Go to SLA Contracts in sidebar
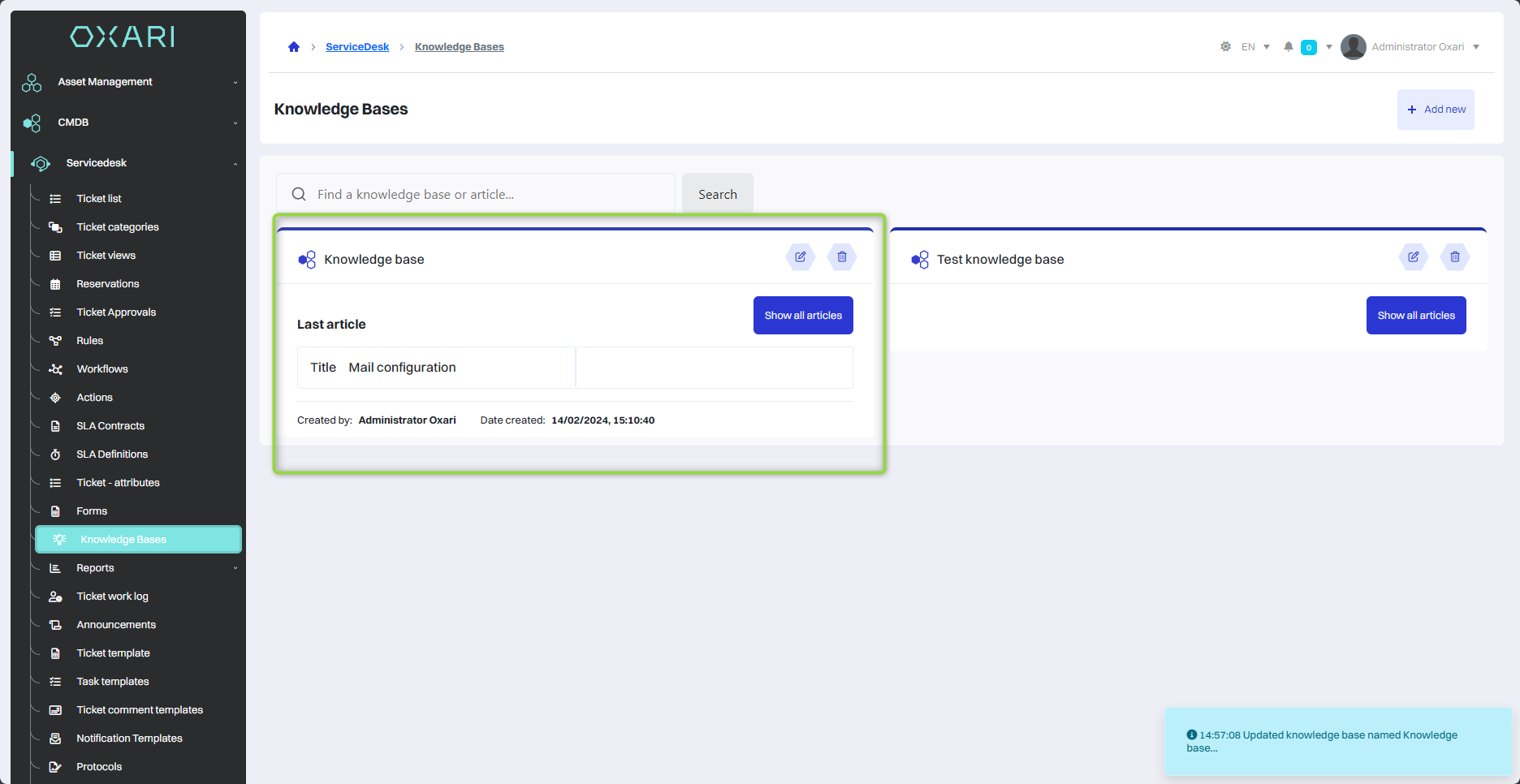 pos(110,426)
